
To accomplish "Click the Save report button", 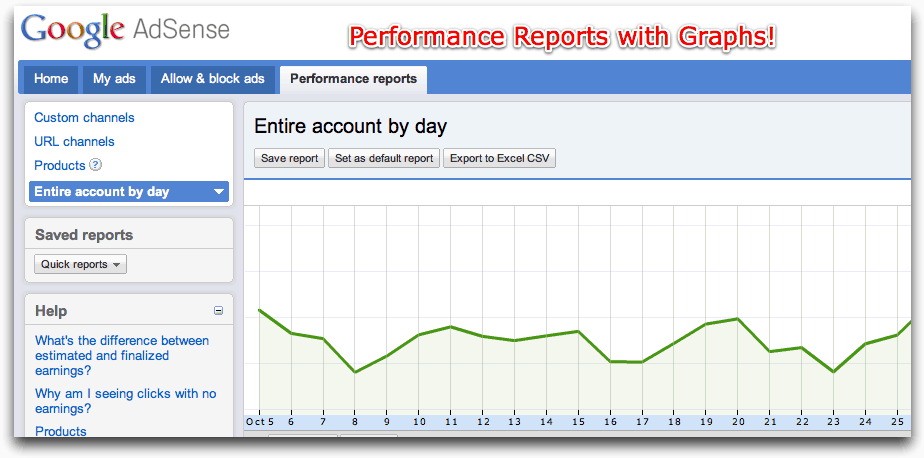I will [289, 158].
